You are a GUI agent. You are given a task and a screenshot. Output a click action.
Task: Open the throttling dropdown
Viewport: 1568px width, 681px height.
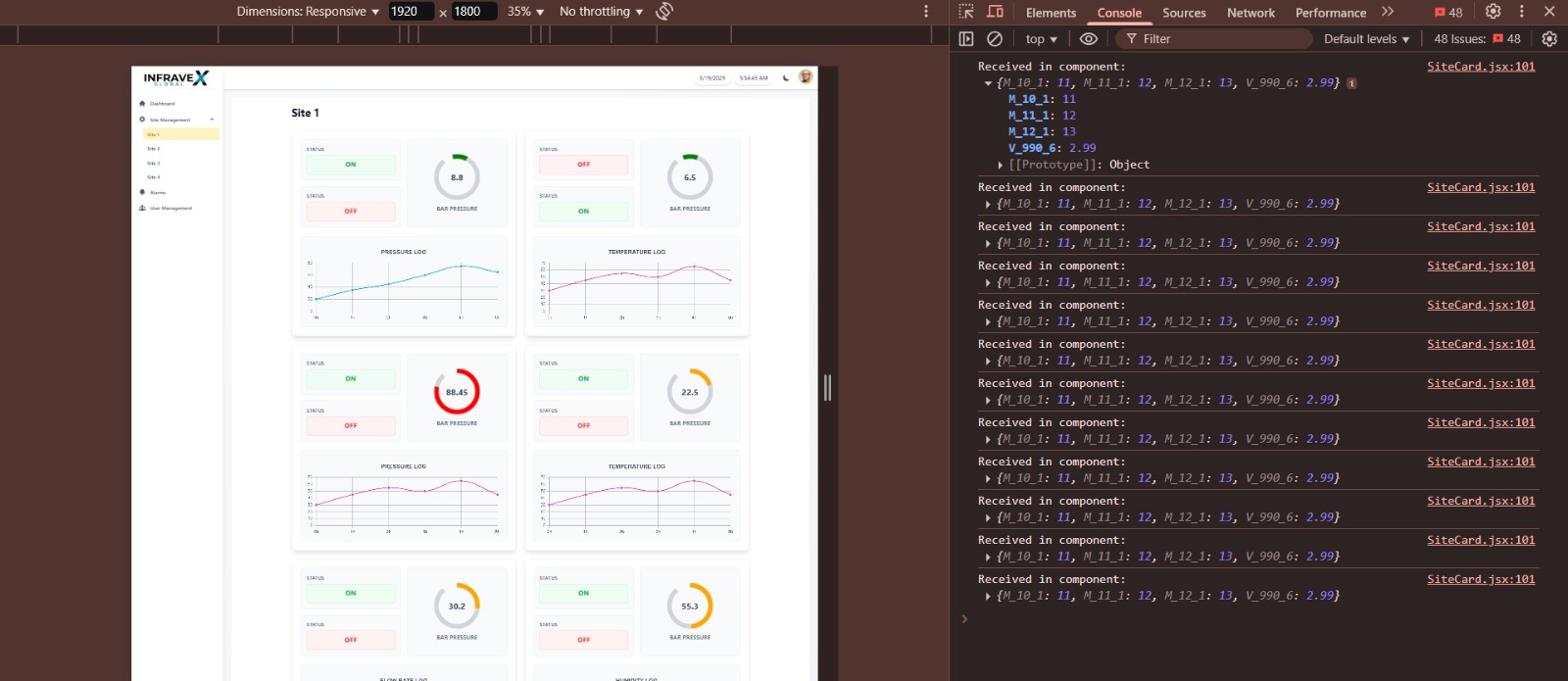pos(601,12)
